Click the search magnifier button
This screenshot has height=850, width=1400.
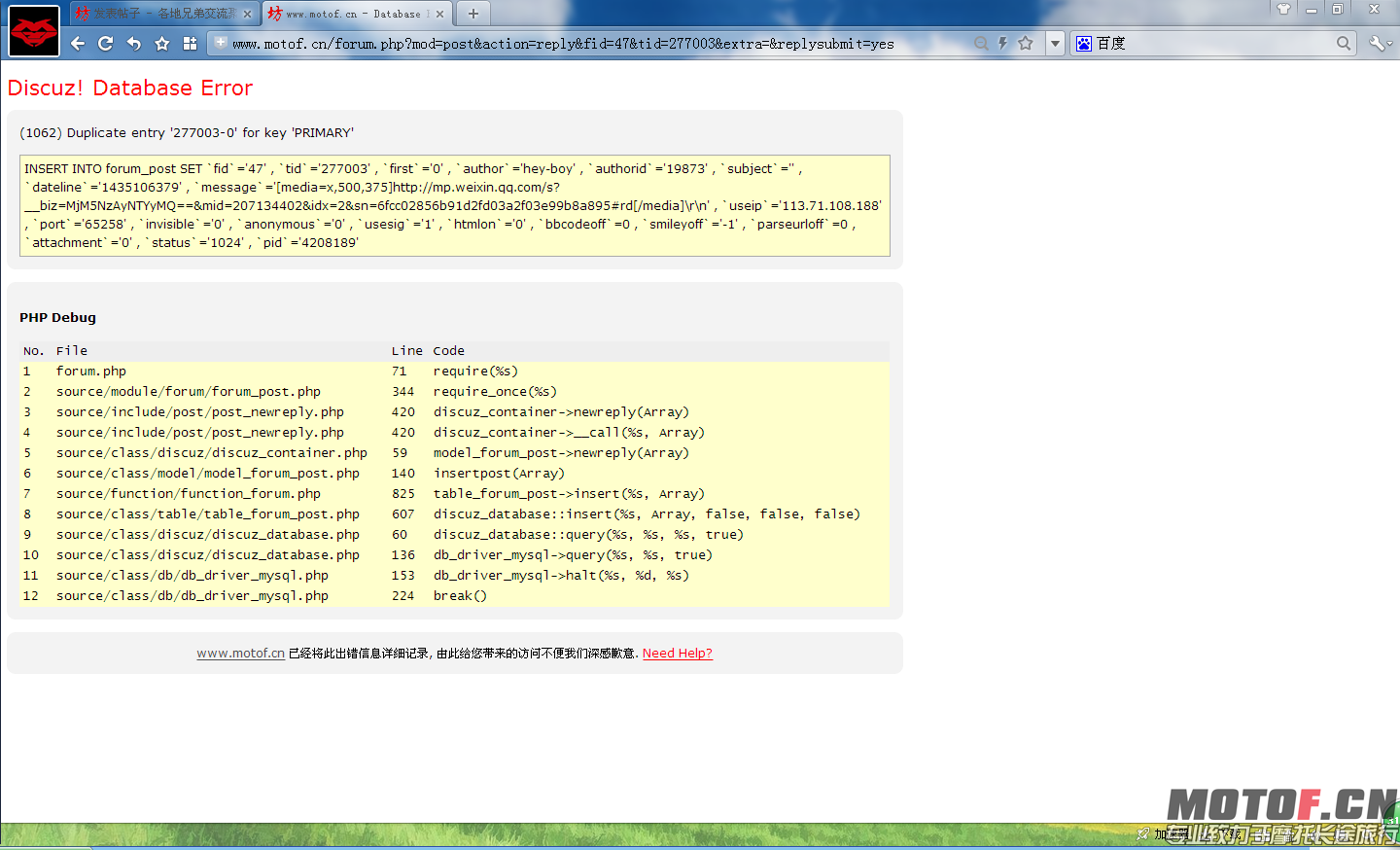tap(1344, 43)
